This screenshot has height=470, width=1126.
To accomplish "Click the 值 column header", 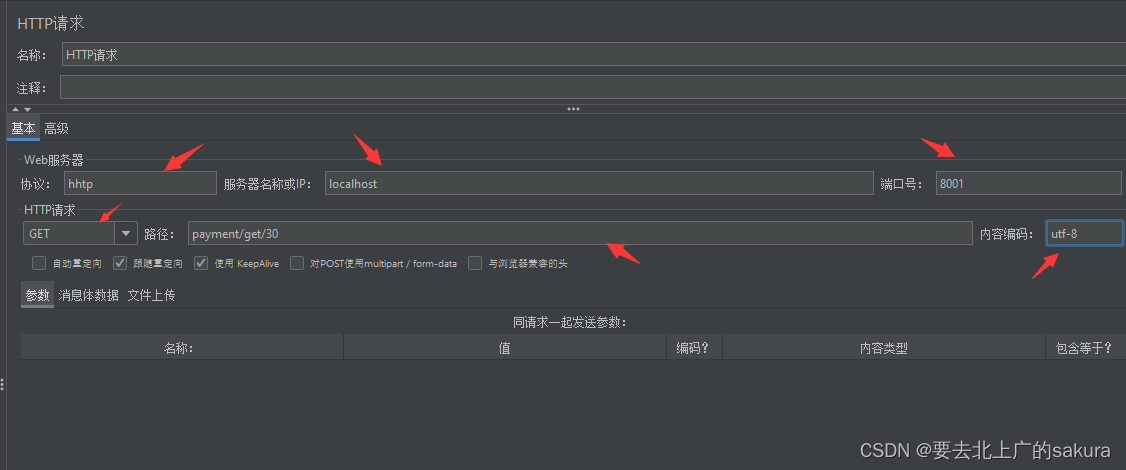I will click(x=505, y=348).
